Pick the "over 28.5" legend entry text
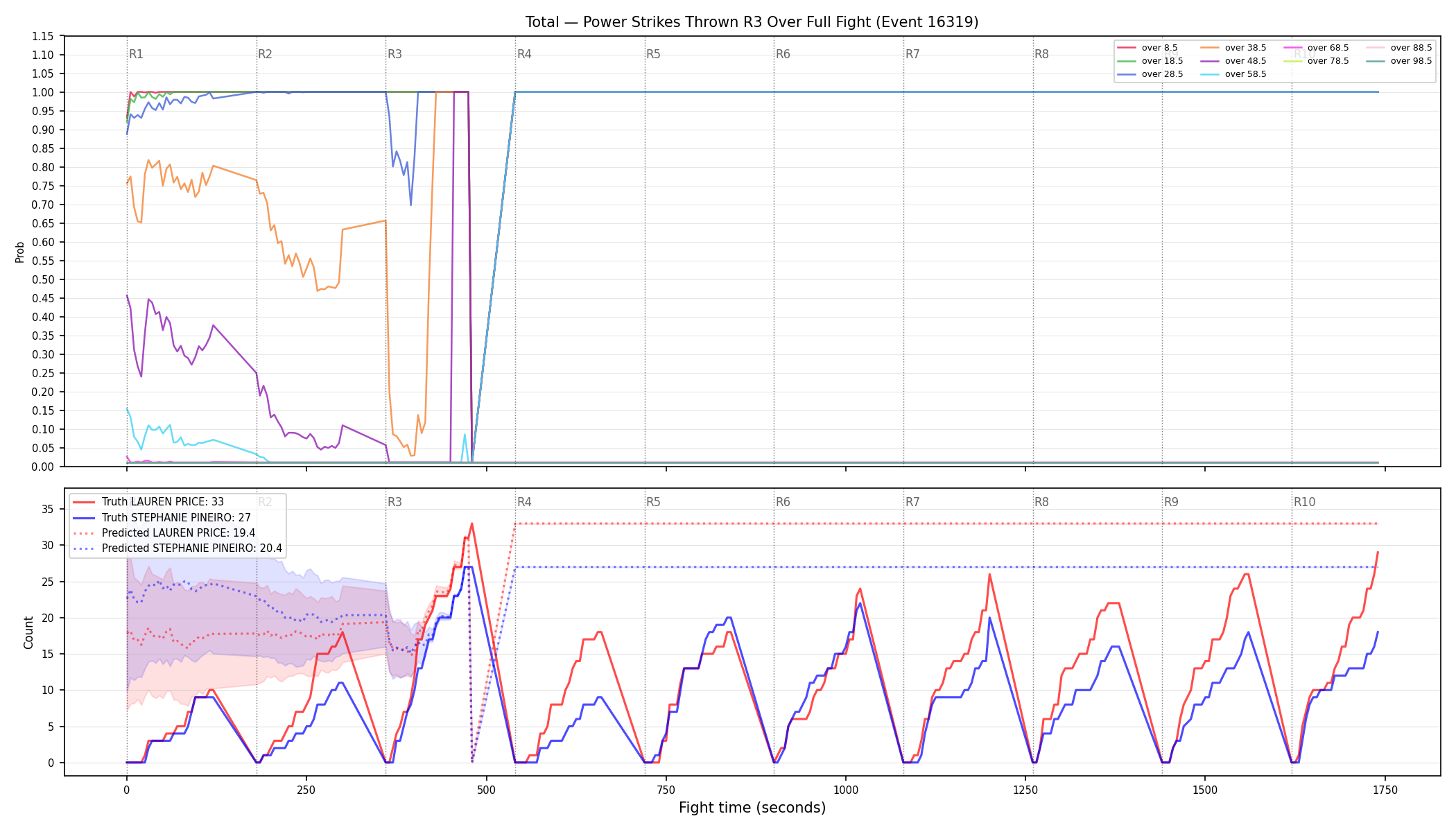 1162,74
